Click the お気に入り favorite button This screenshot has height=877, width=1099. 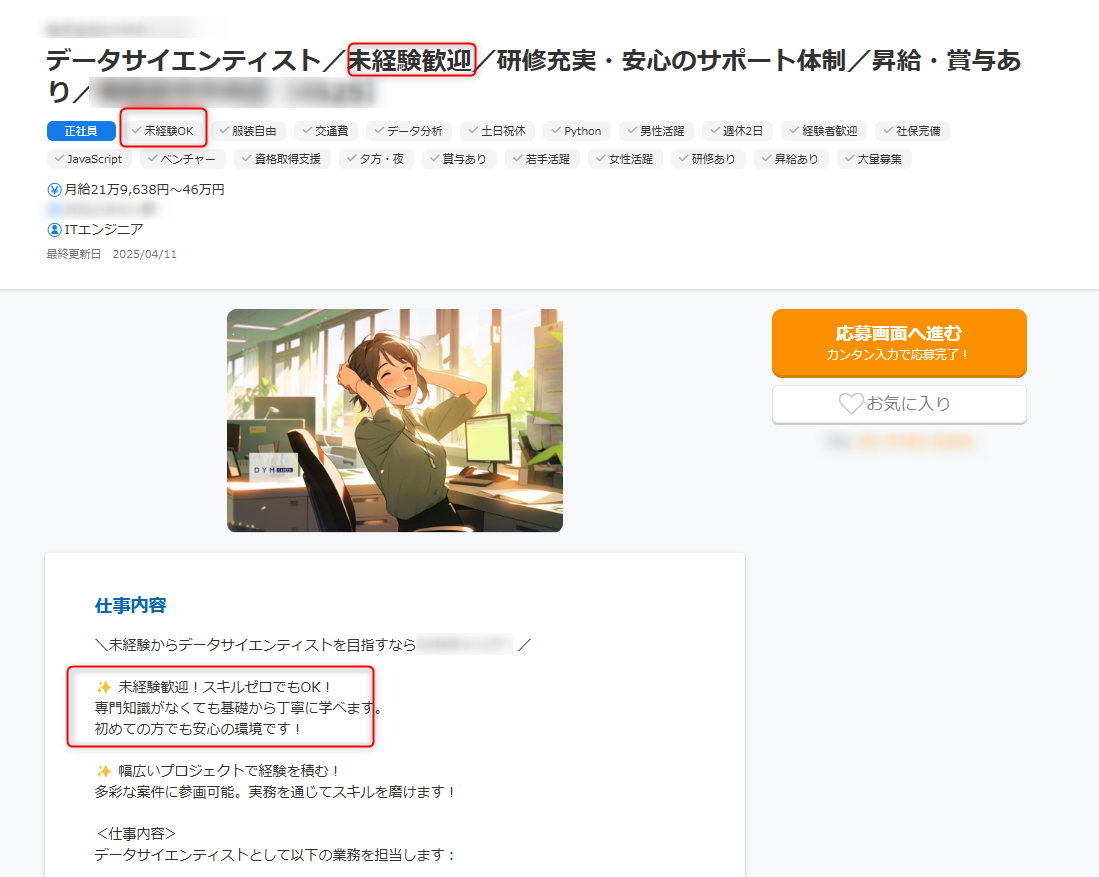coord(898,404)
